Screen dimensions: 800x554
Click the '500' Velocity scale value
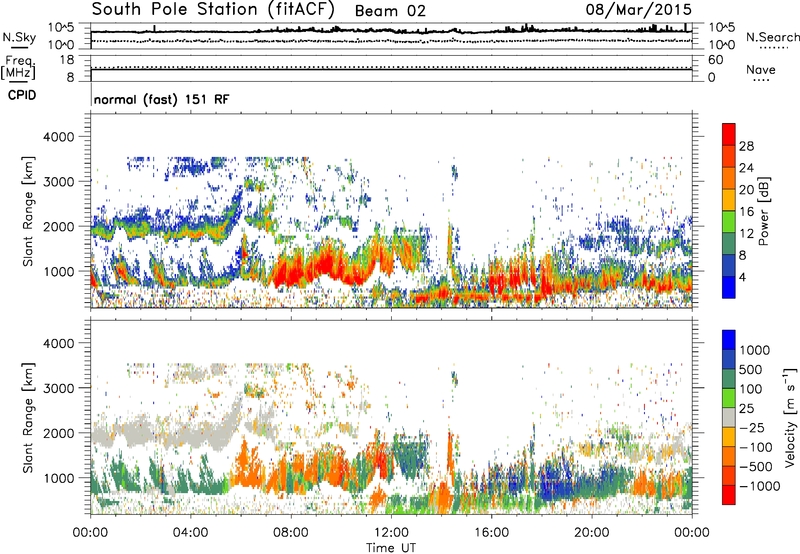click(751, 369)
